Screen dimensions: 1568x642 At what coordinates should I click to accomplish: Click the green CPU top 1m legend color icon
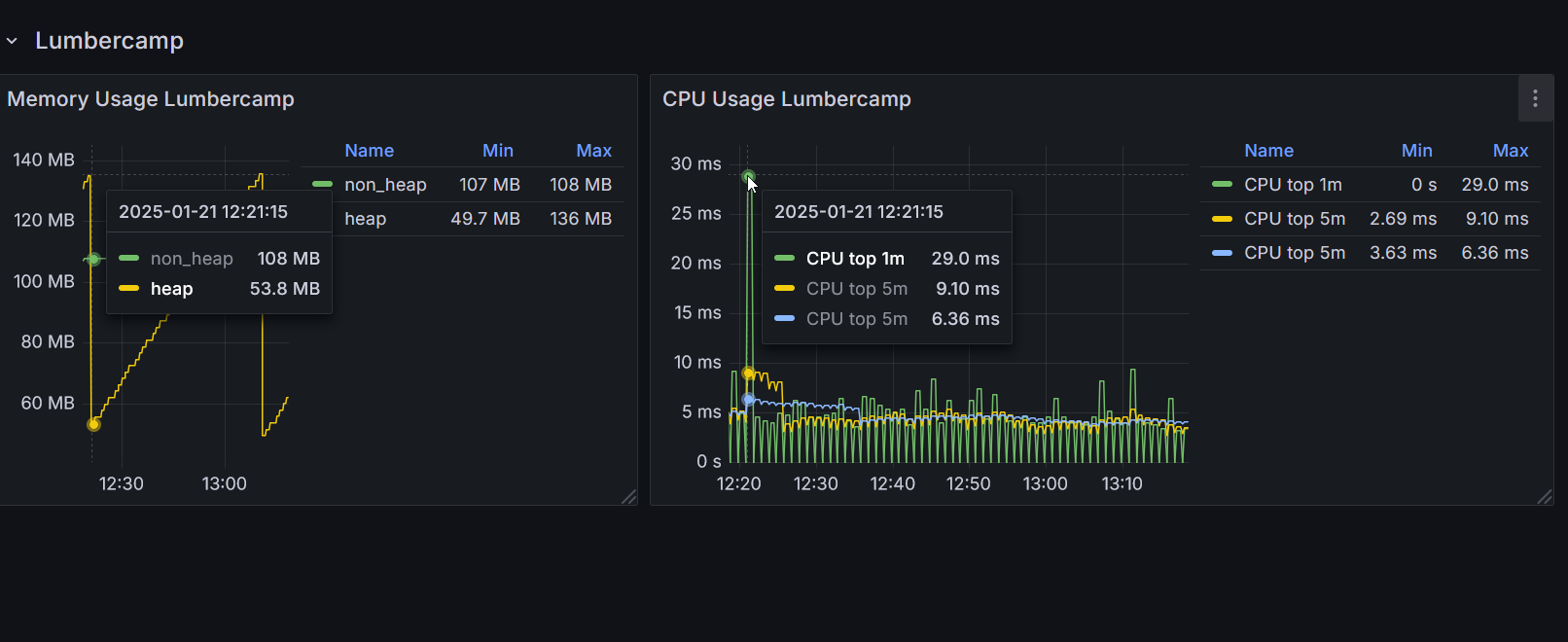tap(1222, 184)
